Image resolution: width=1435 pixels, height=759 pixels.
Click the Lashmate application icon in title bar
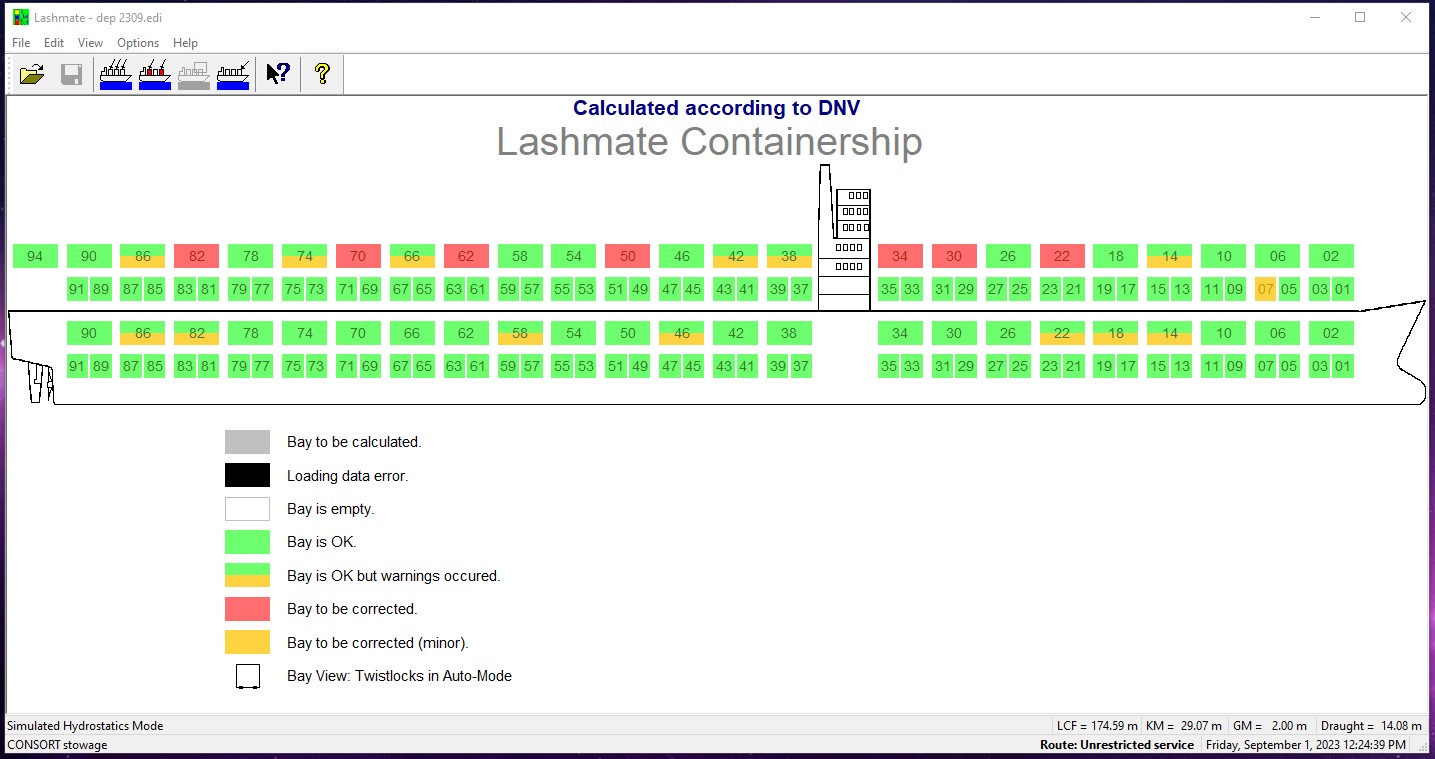pyautogui.click(x=20, y=17)
